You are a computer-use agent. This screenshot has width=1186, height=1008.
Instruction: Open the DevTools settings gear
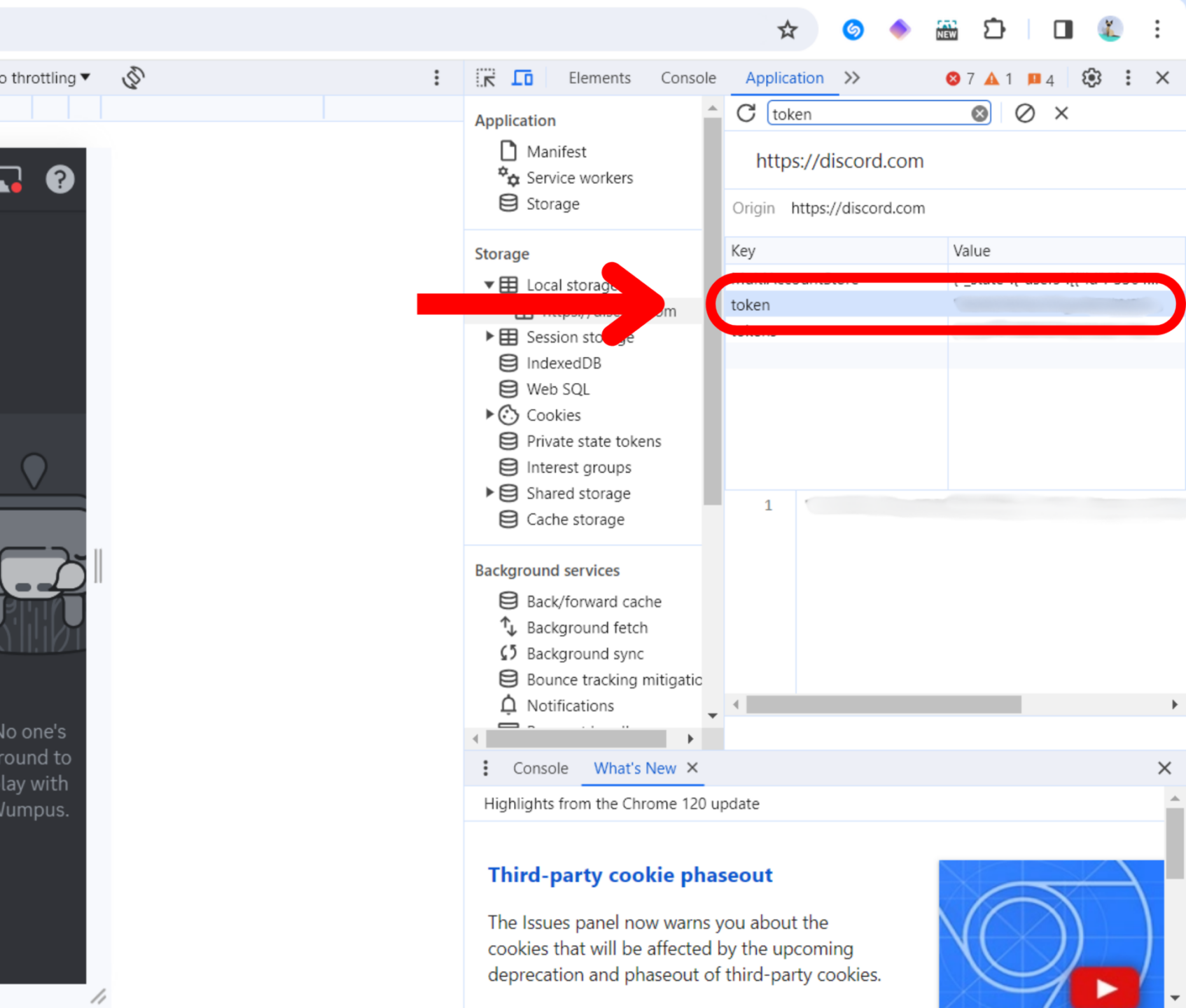1091,78
